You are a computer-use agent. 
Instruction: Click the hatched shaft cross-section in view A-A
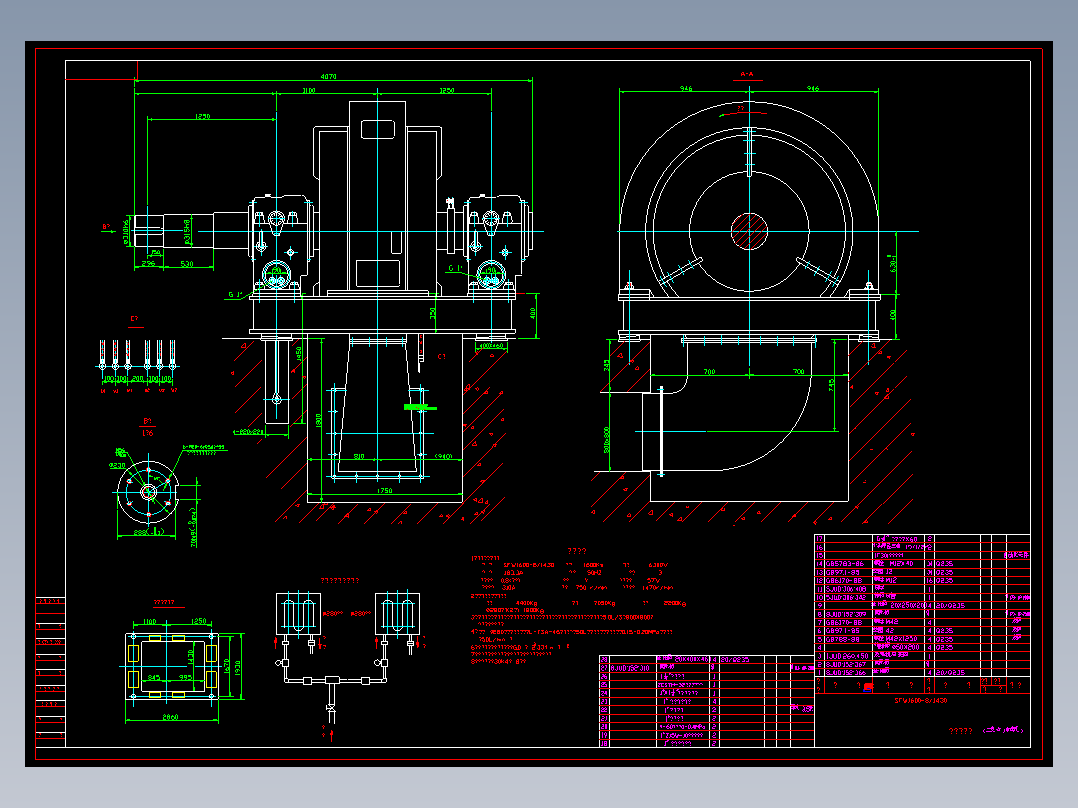(749, 230)
